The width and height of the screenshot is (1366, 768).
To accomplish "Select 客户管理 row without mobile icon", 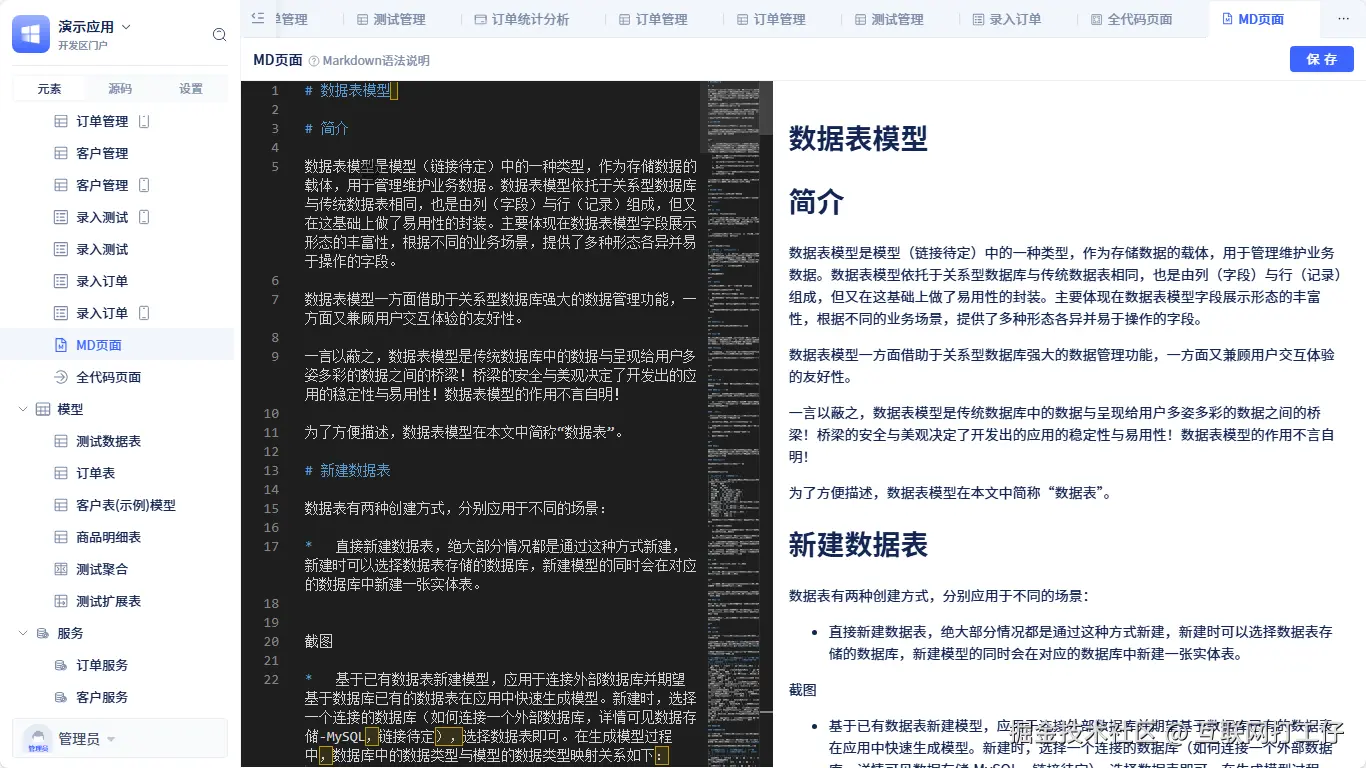I will (x=117, y=153).
